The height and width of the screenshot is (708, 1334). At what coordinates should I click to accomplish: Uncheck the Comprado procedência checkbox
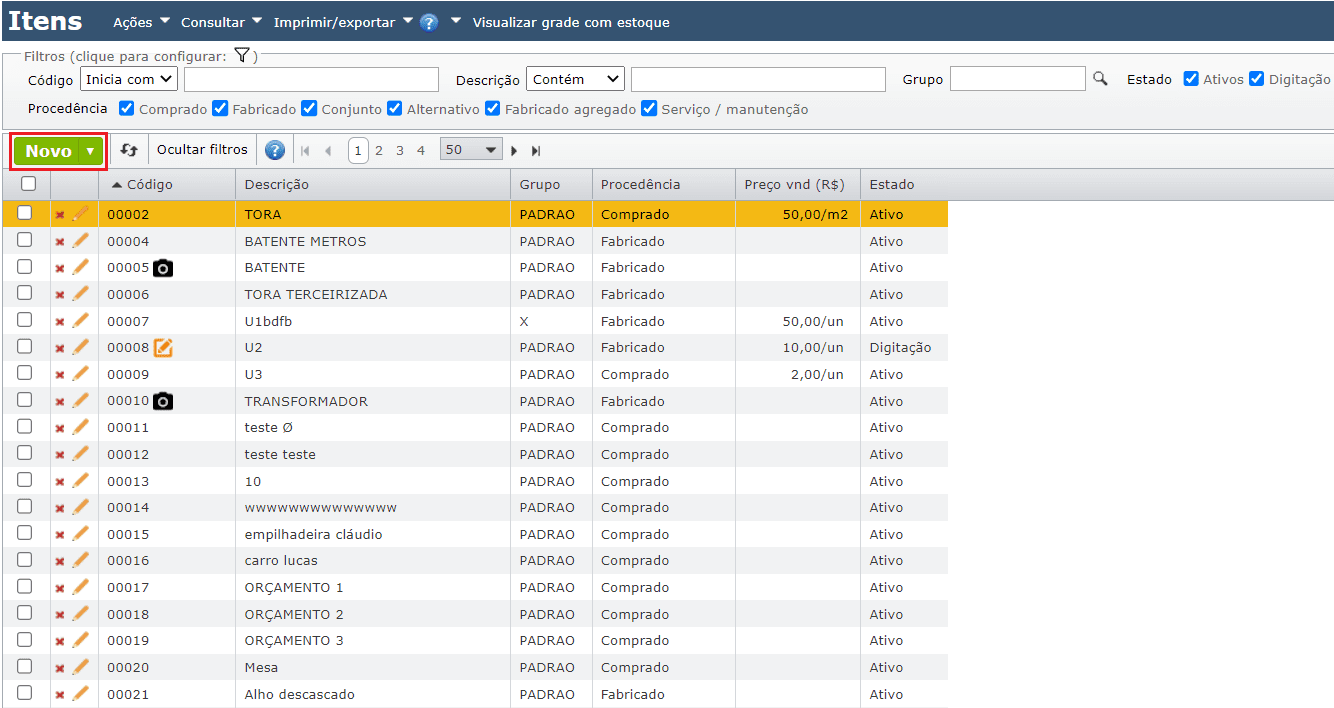127,109
